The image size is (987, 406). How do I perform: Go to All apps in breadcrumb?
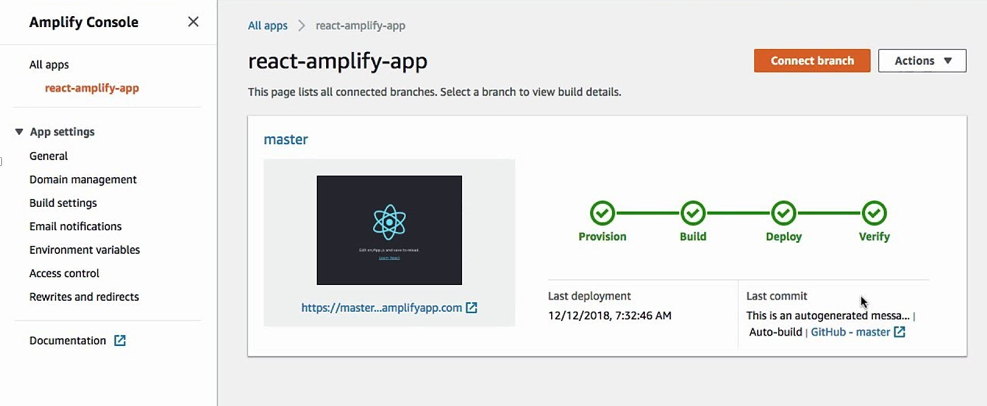tap(268, 26)
